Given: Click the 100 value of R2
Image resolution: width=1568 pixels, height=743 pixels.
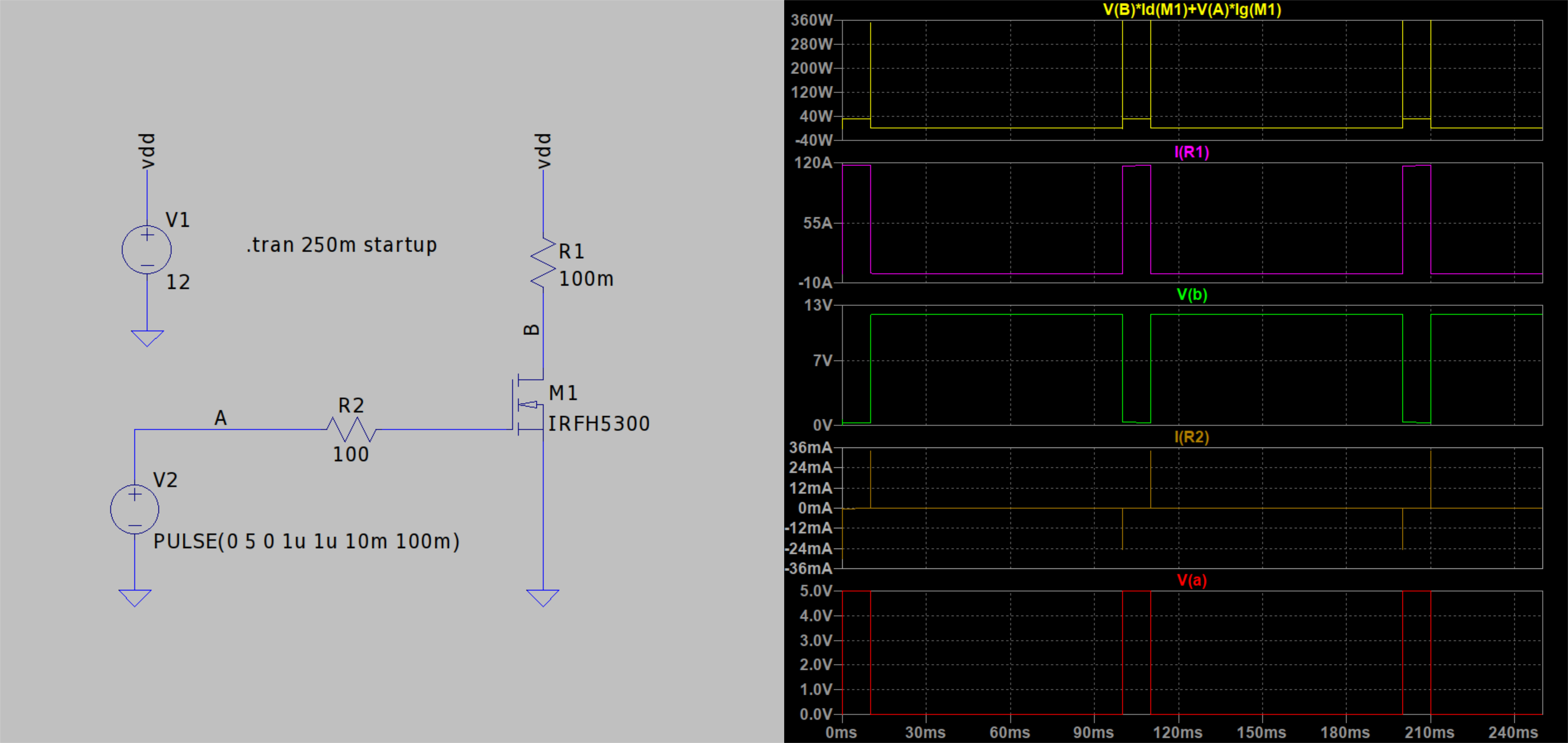Looking at the screenshot, I should point(351,454).
